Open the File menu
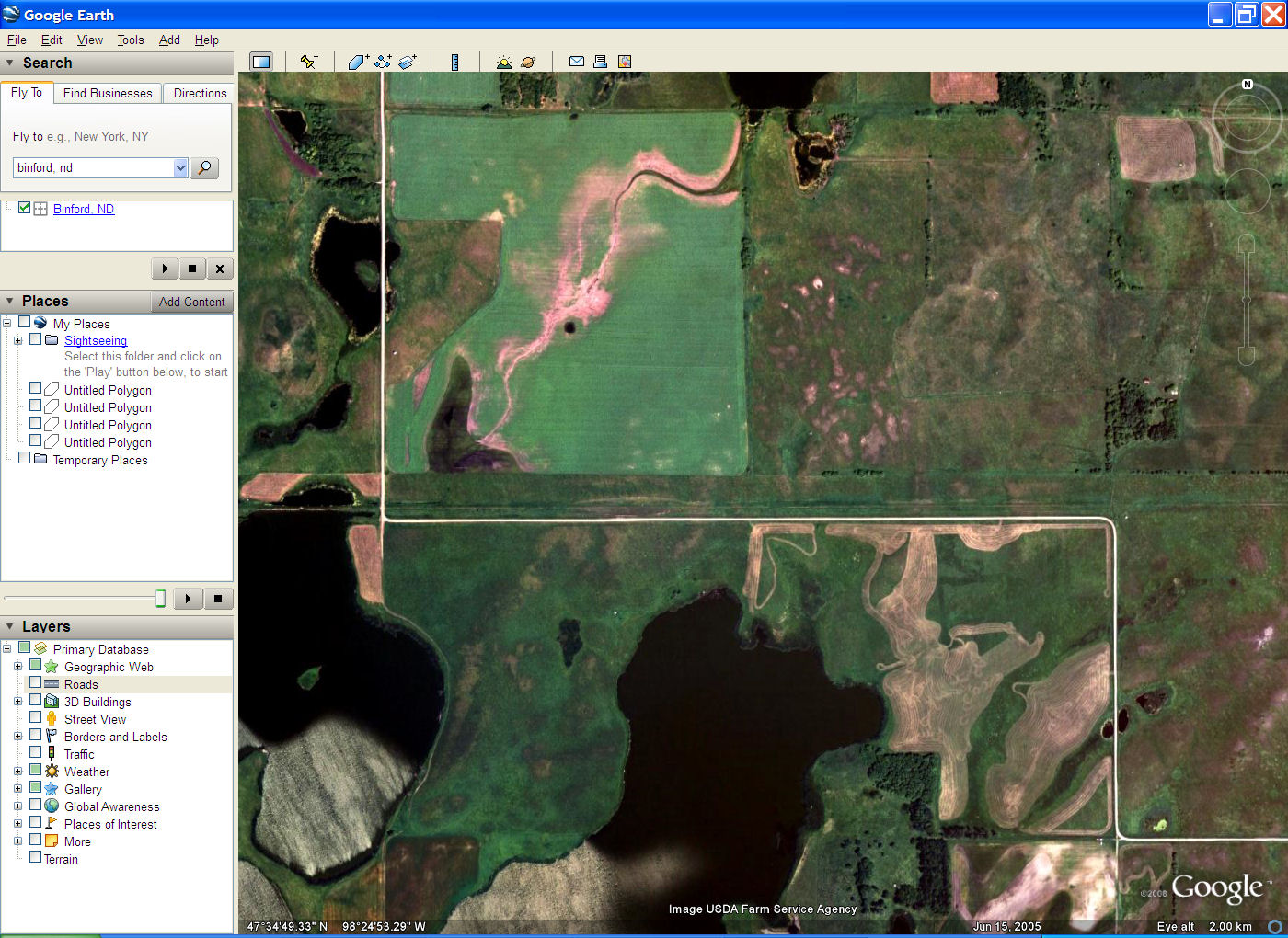The height and width of the screenshot is (938, 1288). click(x=17, y=40)
